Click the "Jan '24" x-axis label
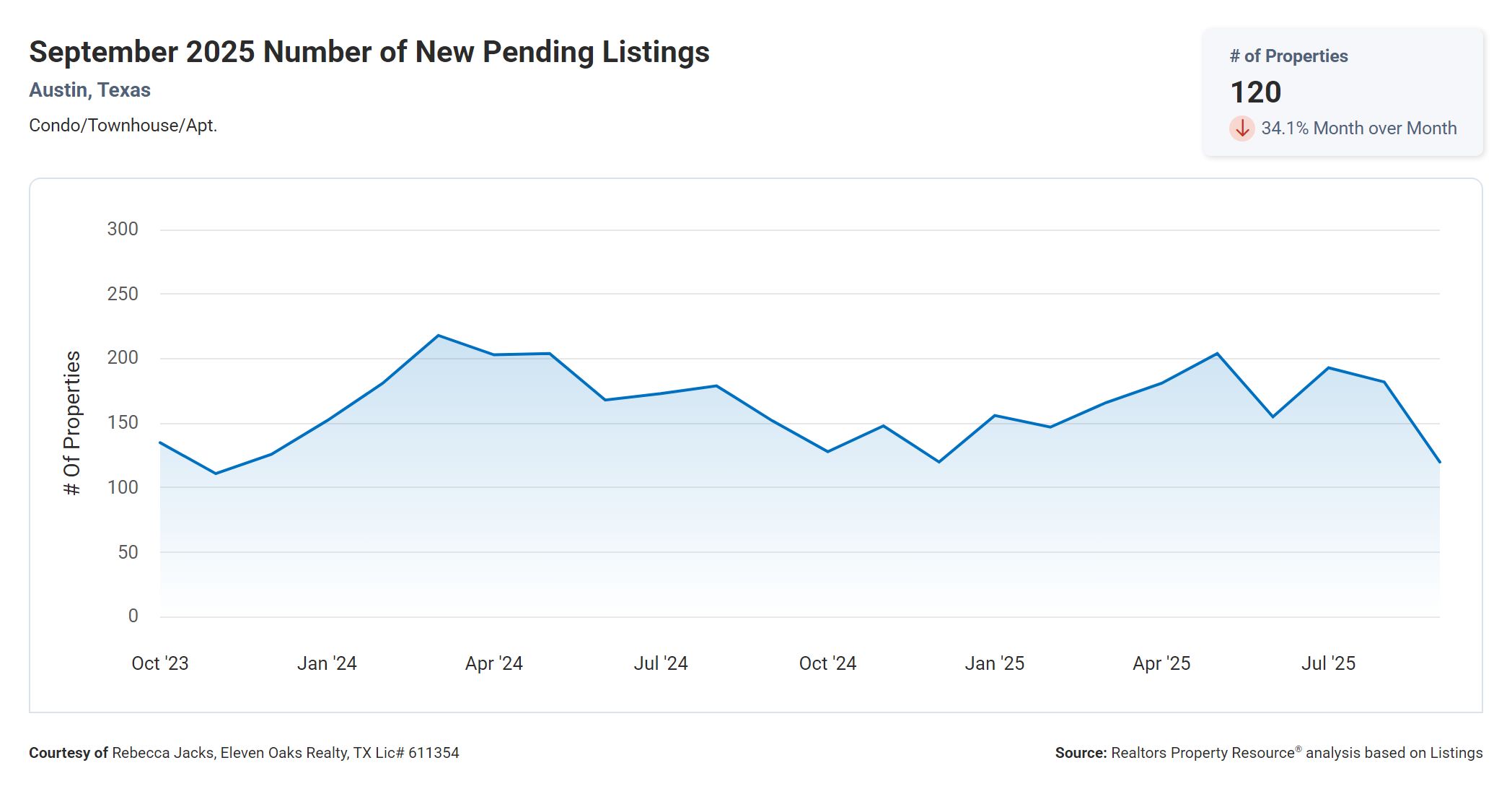The width and height of the screenshot is (1512, 794). click(327, 663)
